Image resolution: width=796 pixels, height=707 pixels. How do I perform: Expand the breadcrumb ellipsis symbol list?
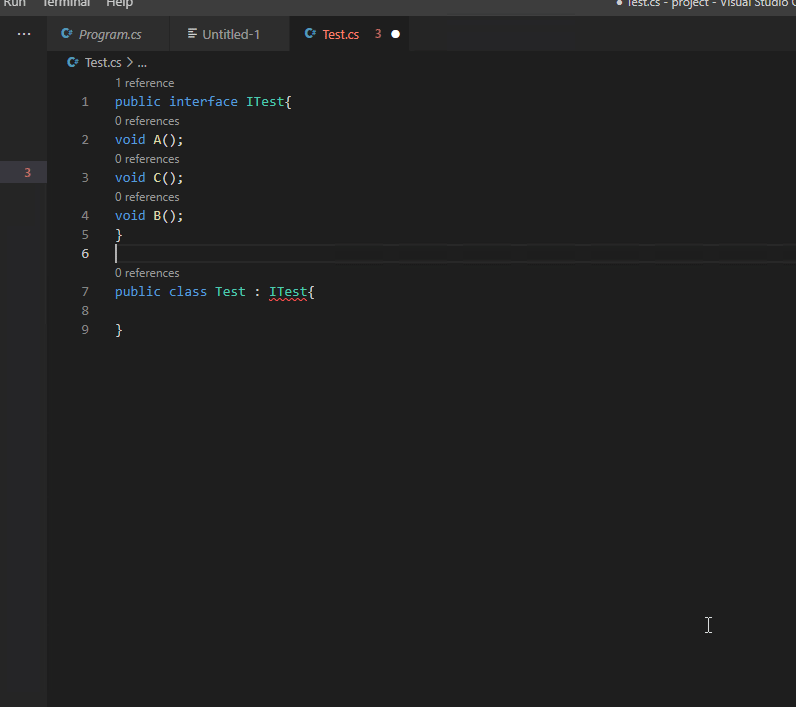[x=142, y=63]
